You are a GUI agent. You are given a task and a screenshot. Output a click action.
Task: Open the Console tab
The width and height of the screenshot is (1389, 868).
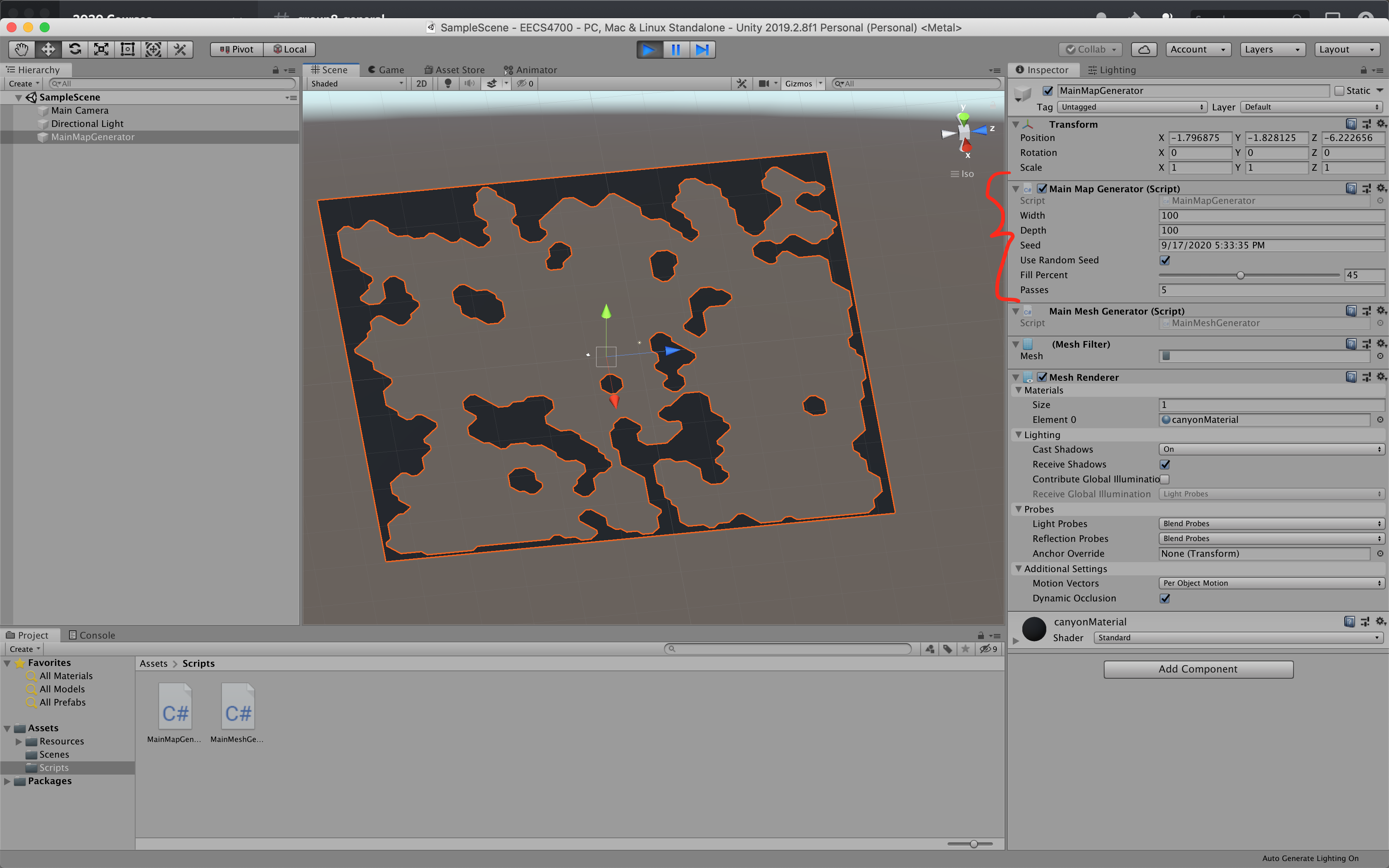pyautogui.click(x=92, y=635)
